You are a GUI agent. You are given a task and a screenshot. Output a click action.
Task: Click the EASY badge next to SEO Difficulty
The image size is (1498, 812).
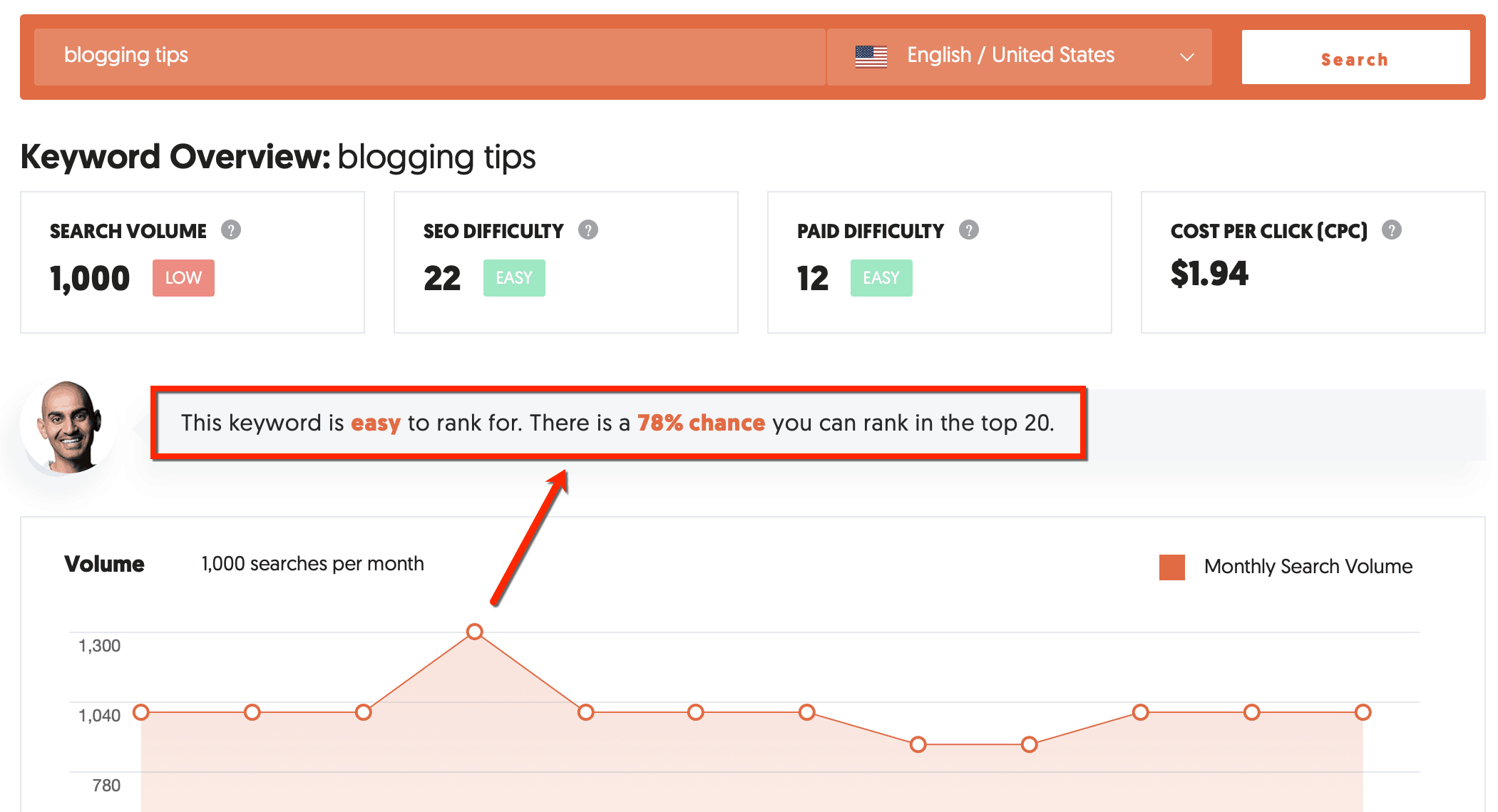pyautogui.click(x=514, y=278)
